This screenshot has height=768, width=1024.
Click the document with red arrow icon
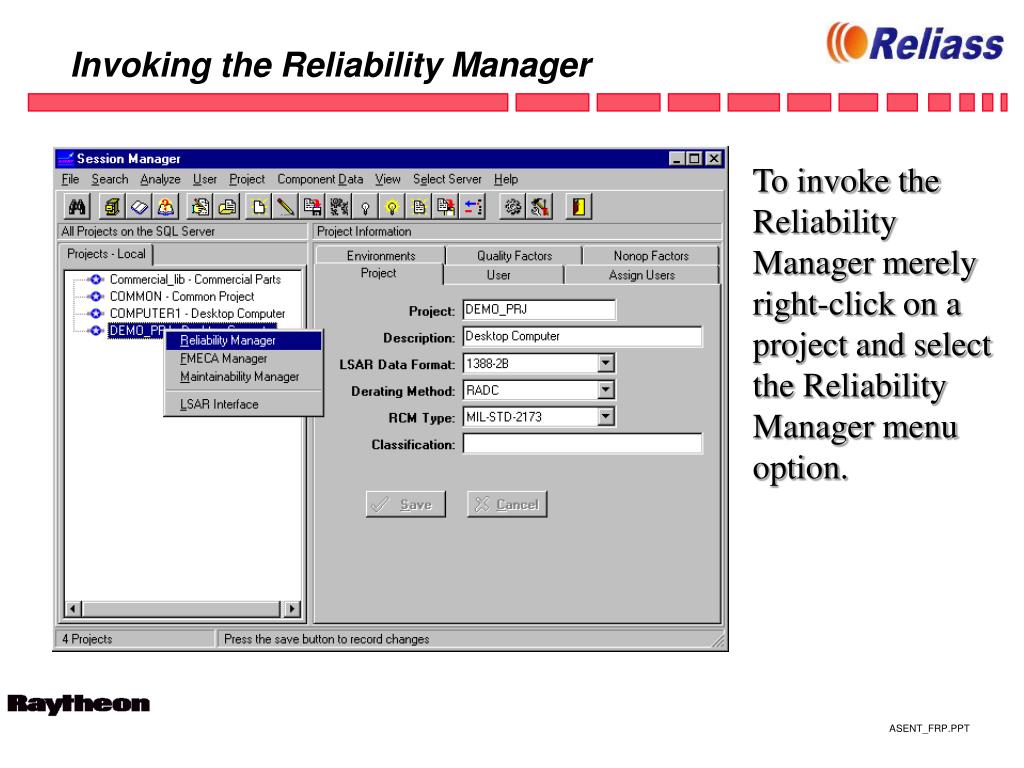pyautogui.click(x=446, y=207)
